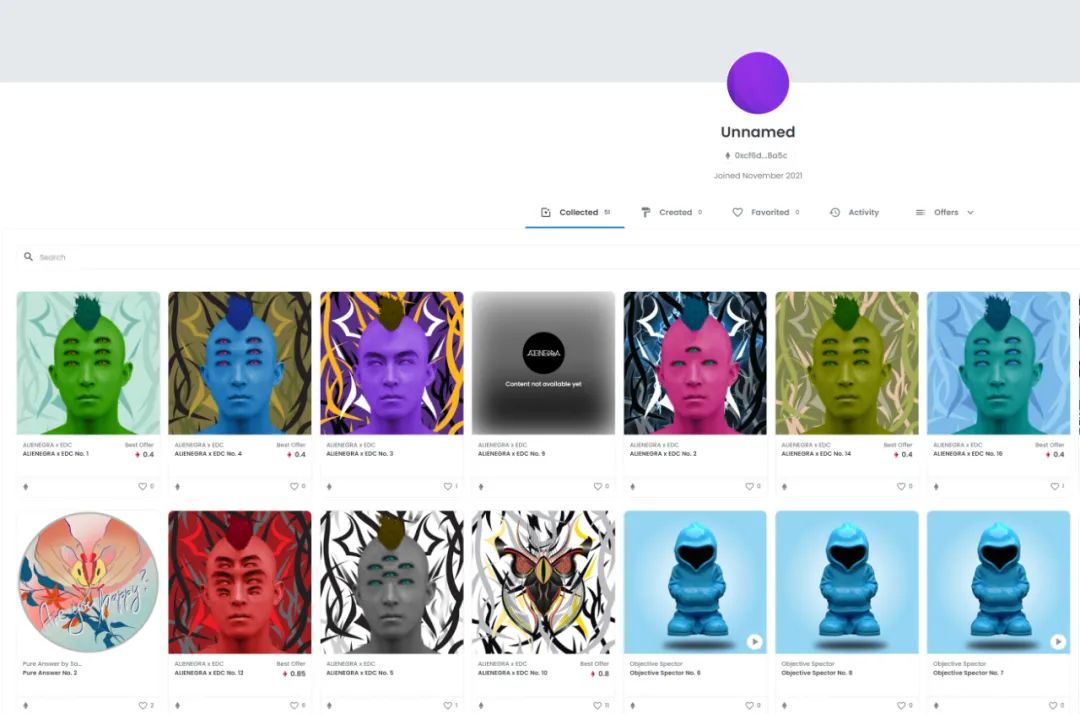Image resolution: width=1080 pixels, height=714 pixels.
Task: Click the play button on Objective Spector No. 6
Action: 754,642
